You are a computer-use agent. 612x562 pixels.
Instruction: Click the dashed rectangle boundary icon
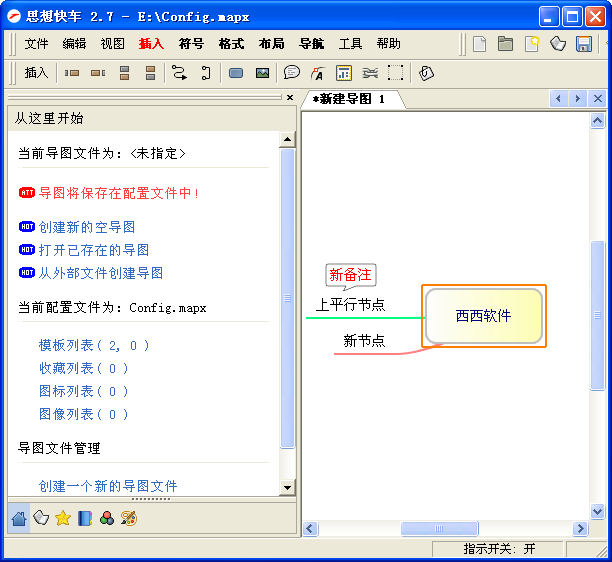point(395,73)
